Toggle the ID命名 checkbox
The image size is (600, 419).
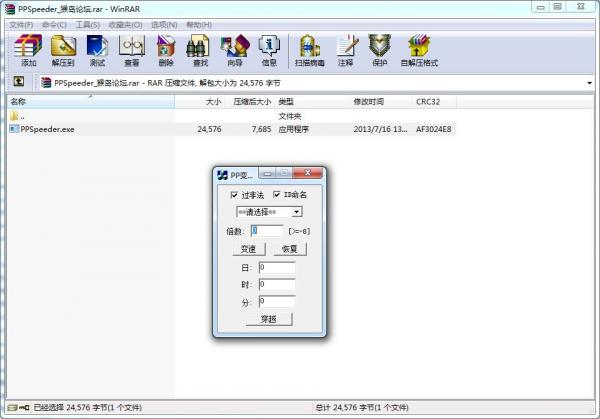click(277, 195)
